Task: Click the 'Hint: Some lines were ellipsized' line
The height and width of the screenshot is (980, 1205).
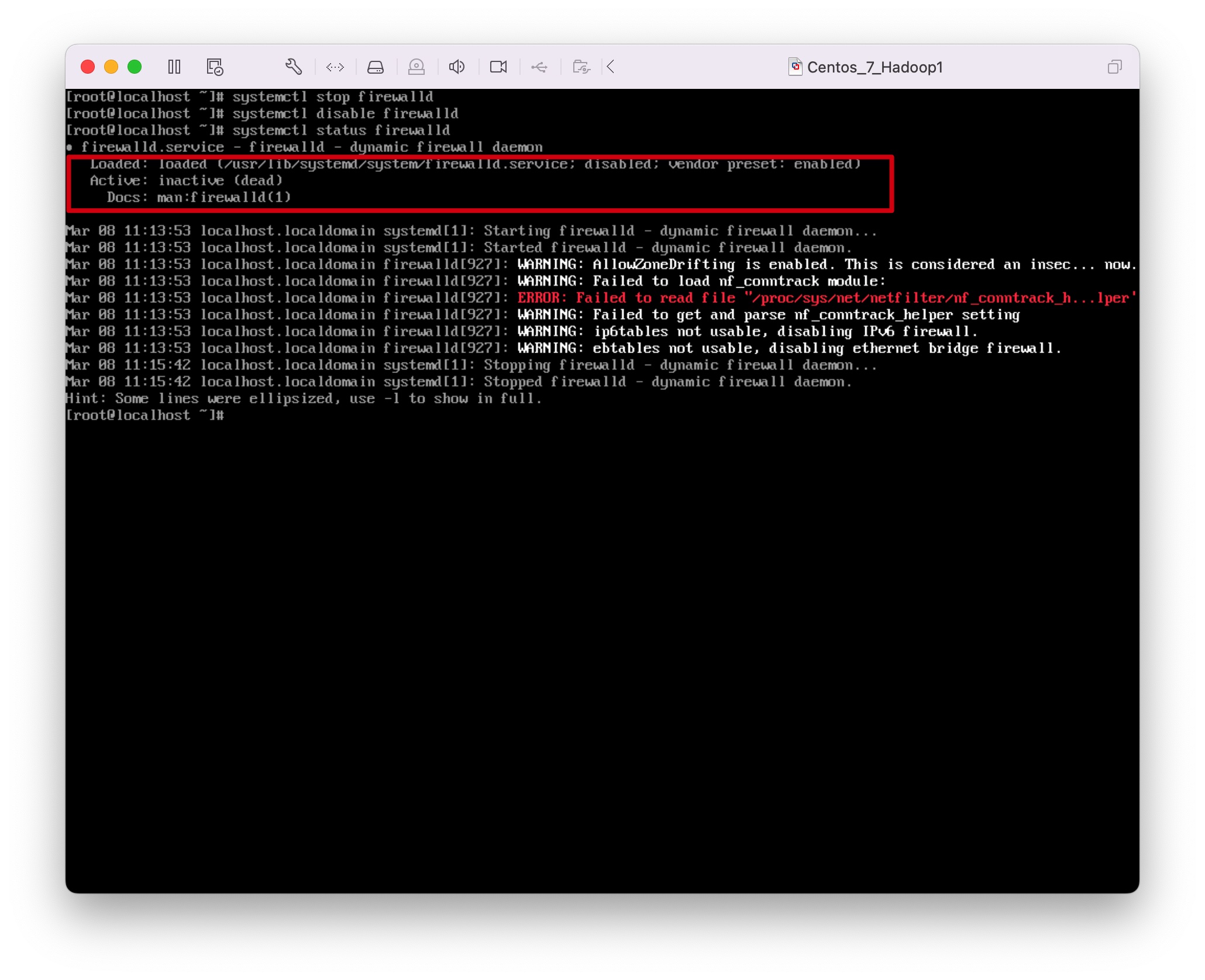Action: coord(304,399)
